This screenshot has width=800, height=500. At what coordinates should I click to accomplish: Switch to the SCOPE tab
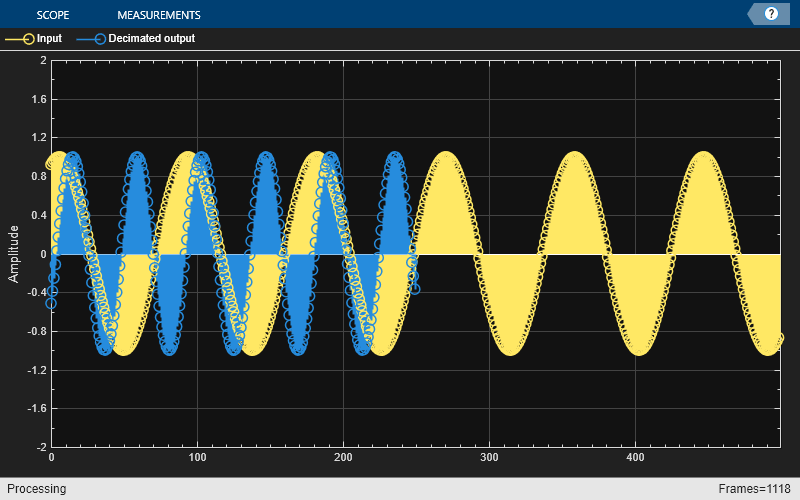[x=54, y=15]
